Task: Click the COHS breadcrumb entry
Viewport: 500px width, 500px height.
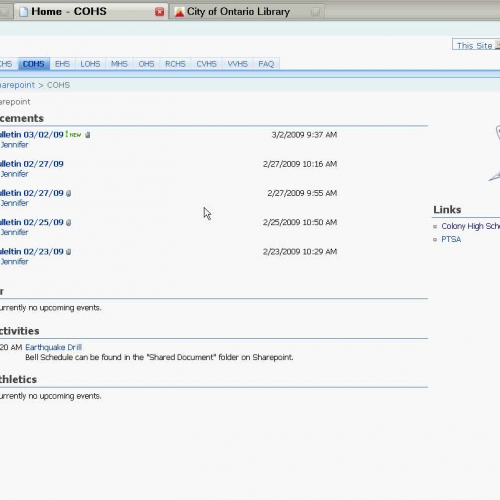Action: pos(58,85)
